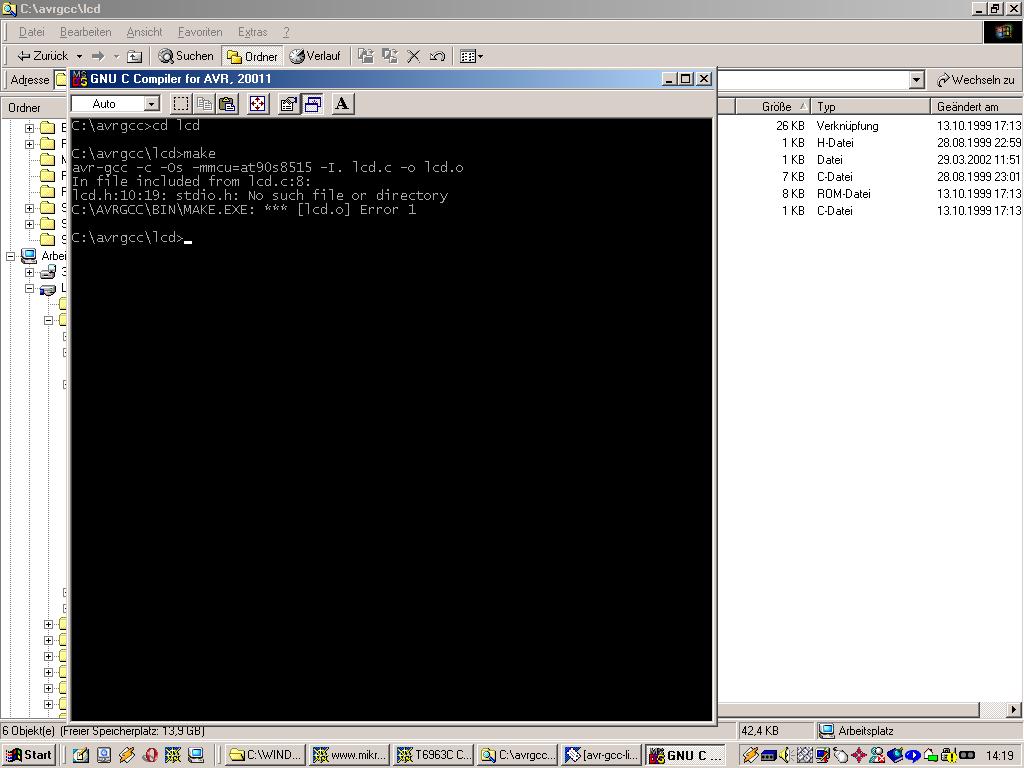The width and height of the screenshot is (1024, 768).
Task: Click the 14:19 system clock
Action: 1000,756
